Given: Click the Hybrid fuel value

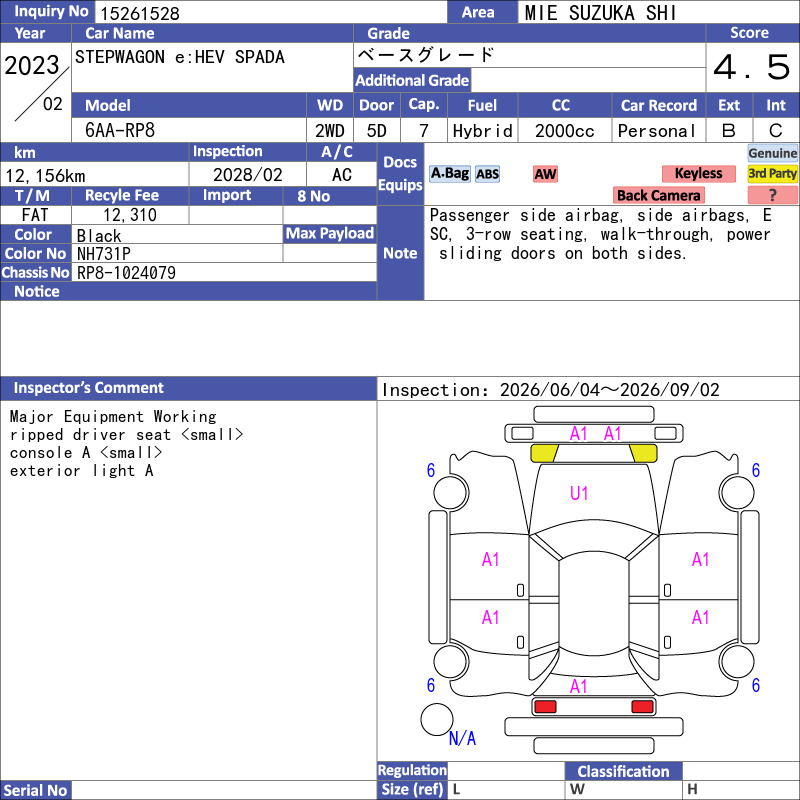Looking at the screenshot, I should (x=483, y=131).
